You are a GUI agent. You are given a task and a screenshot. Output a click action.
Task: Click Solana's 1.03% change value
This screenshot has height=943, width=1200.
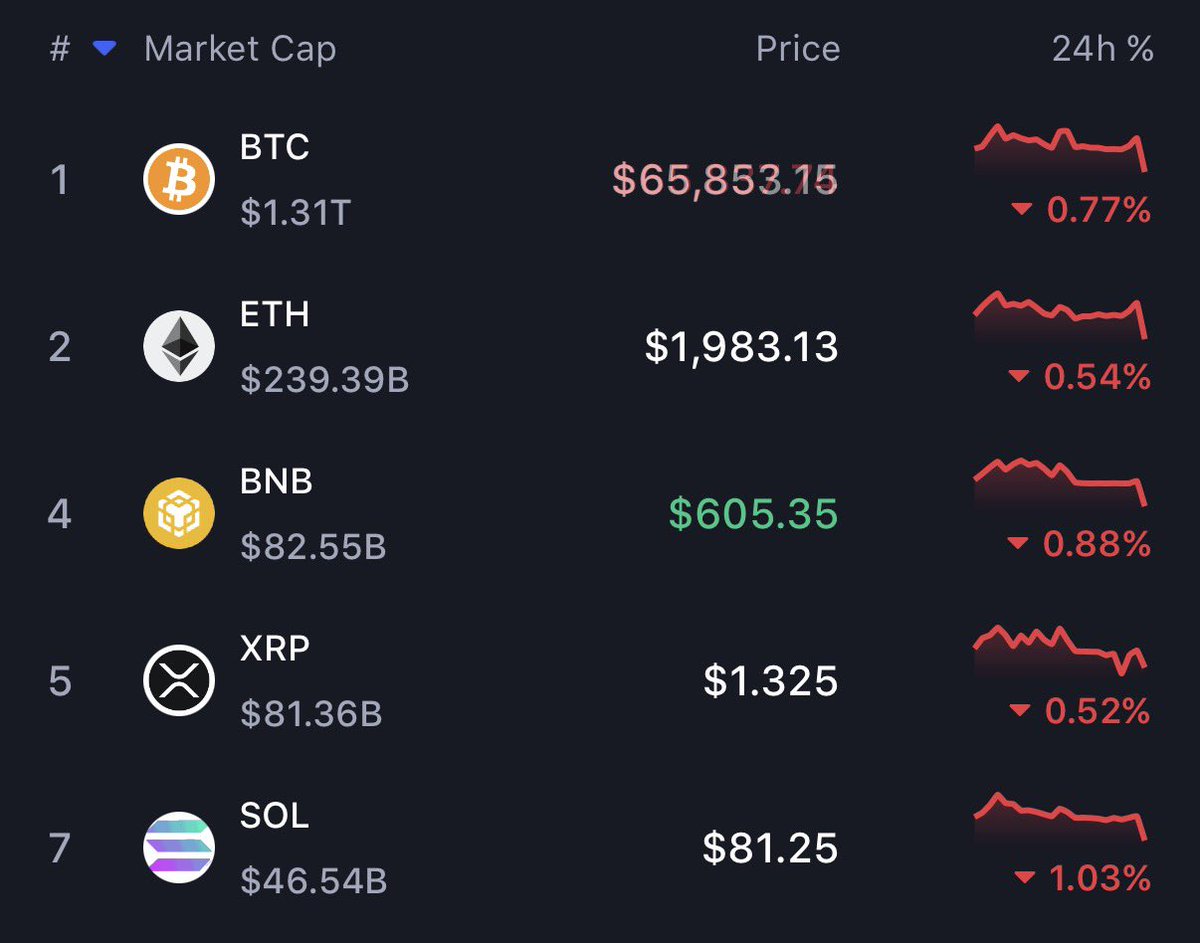(x=1098, y=879)
